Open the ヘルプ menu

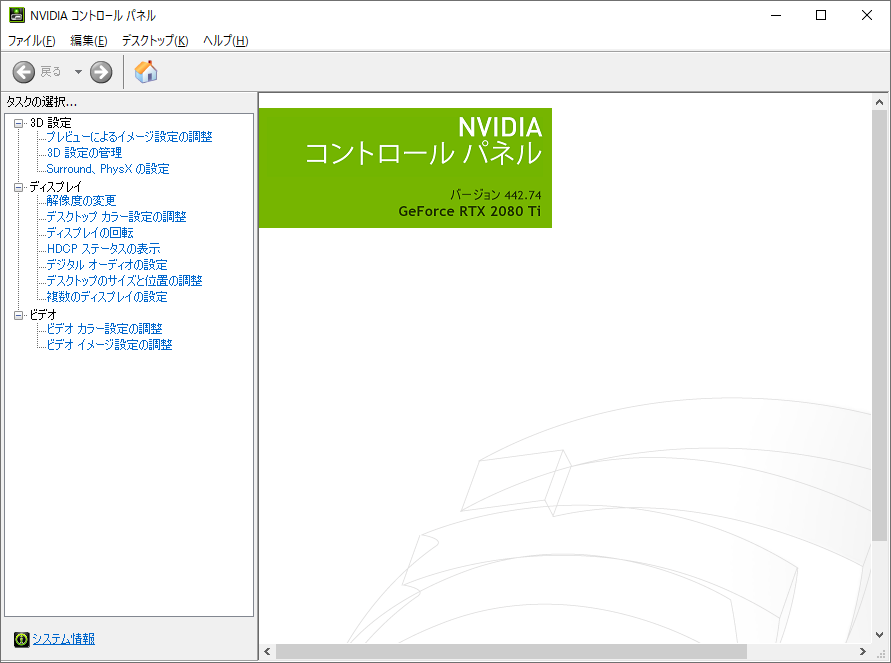(x=225, y=41)
